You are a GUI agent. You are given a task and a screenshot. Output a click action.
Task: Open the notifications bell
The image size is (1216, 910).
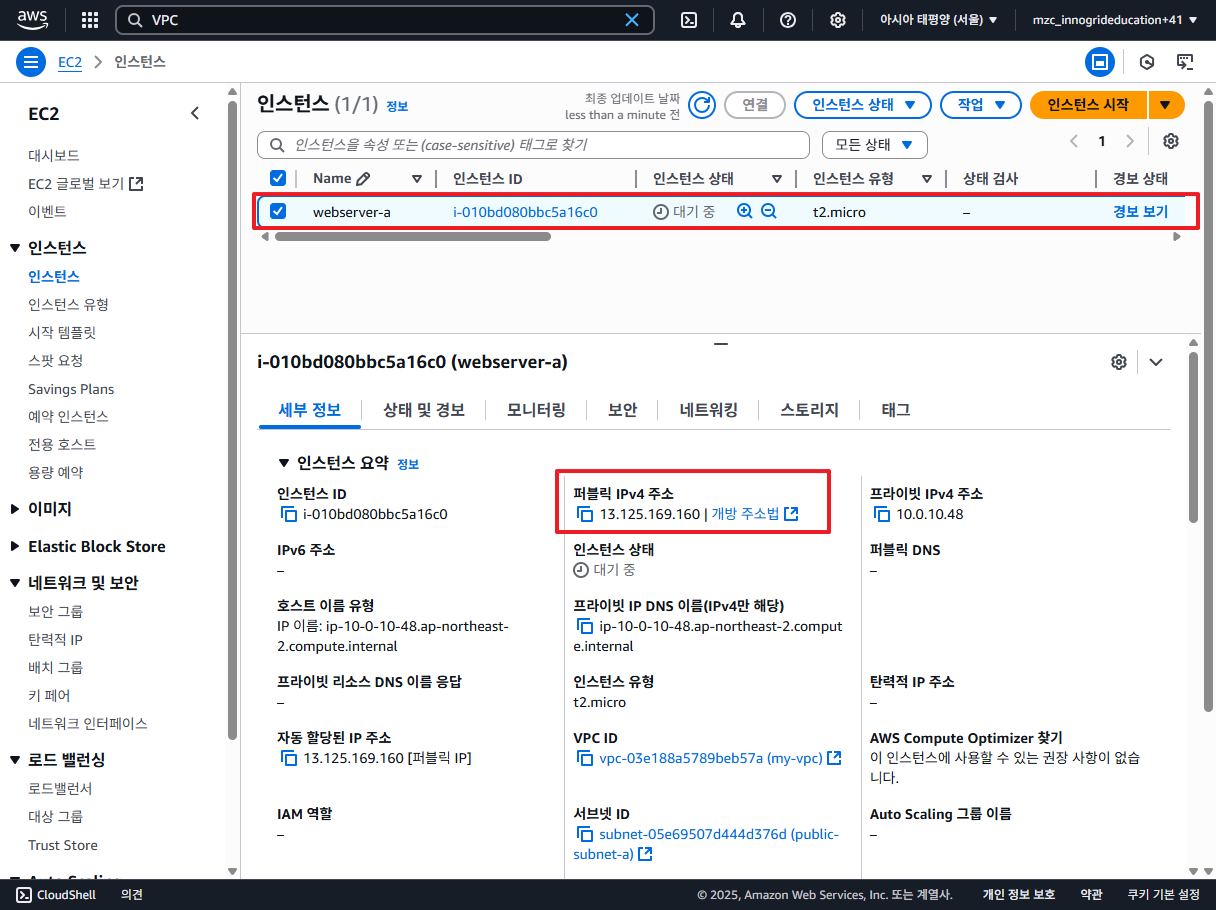[738, 20]
